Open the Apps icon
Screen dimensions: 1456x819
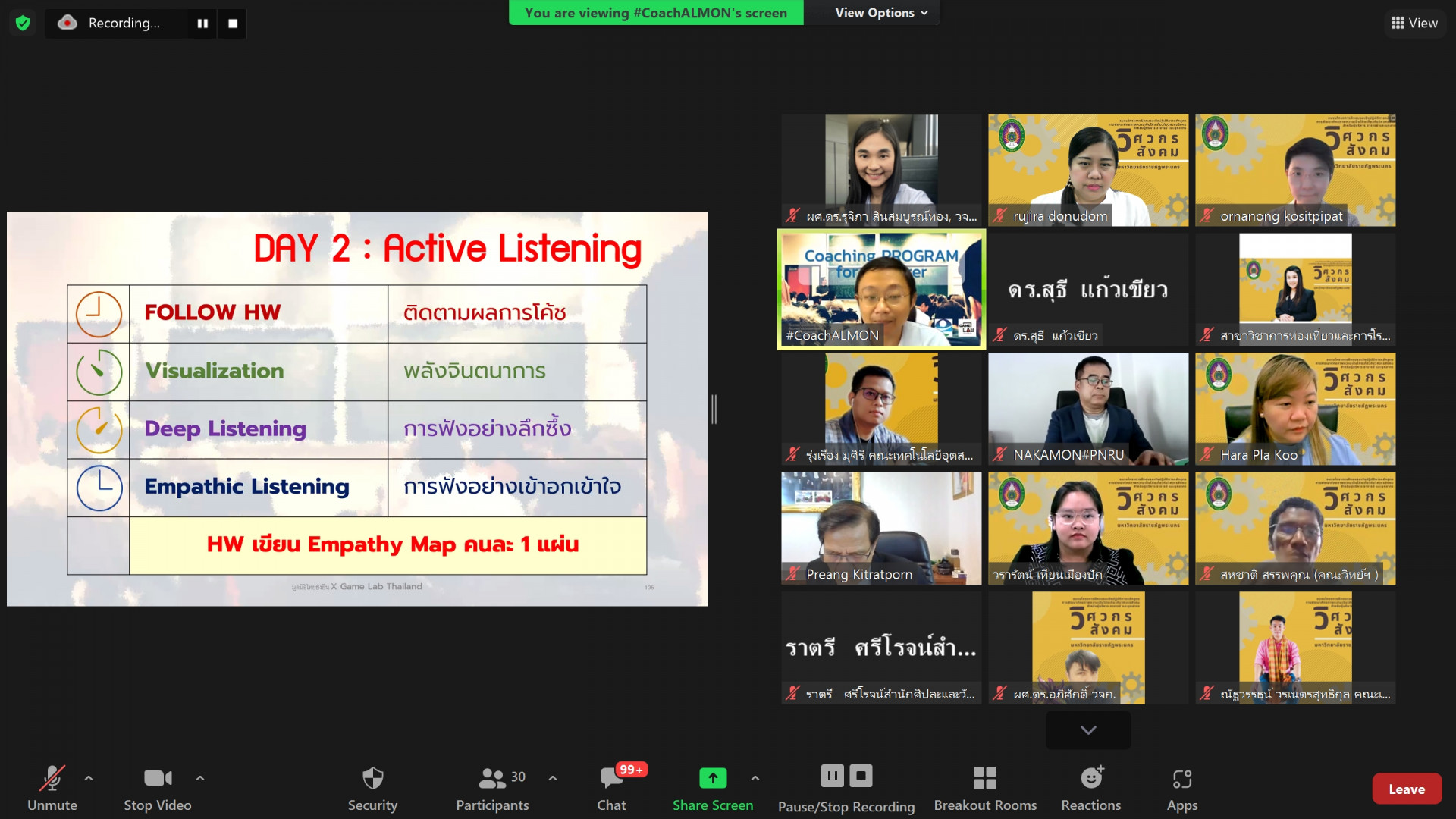pyautogui.click(x=1181, y=779)
